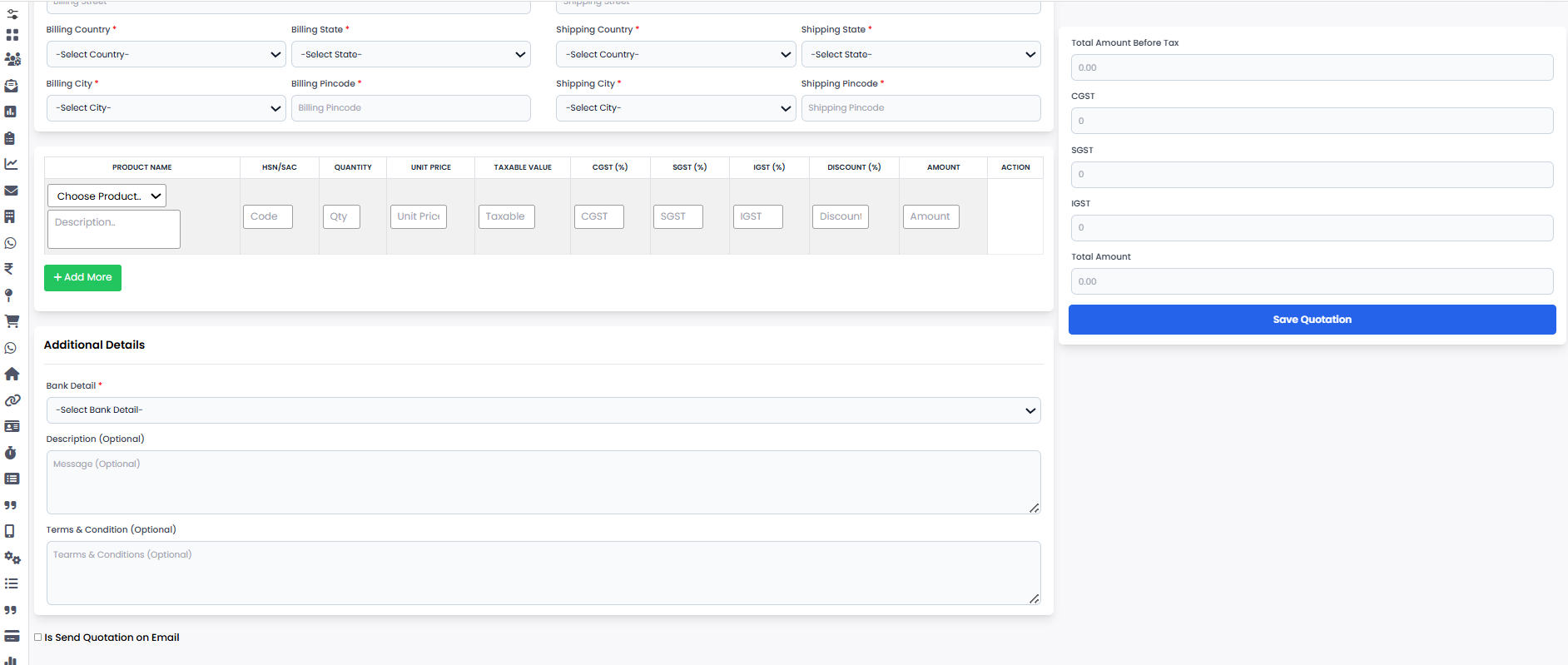Open the link chain sidebar icon

point(12,400)
